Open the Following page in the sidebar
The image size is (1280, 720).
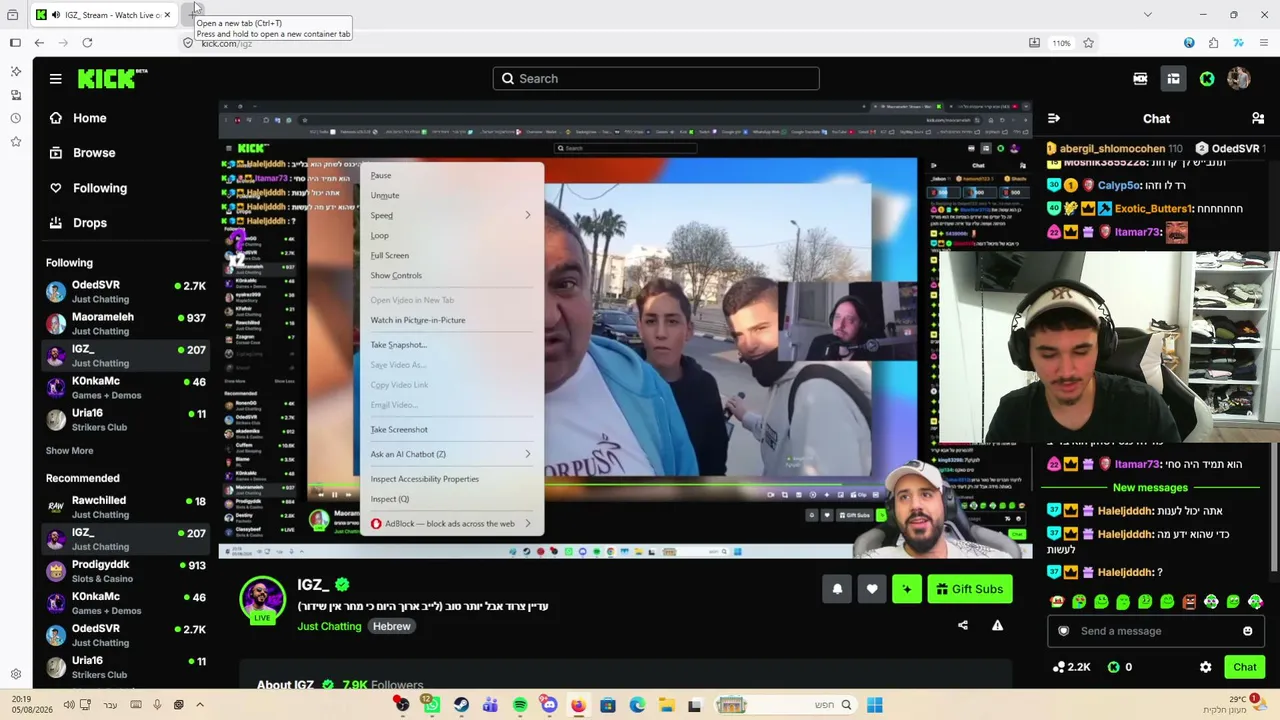pos(88,188)
